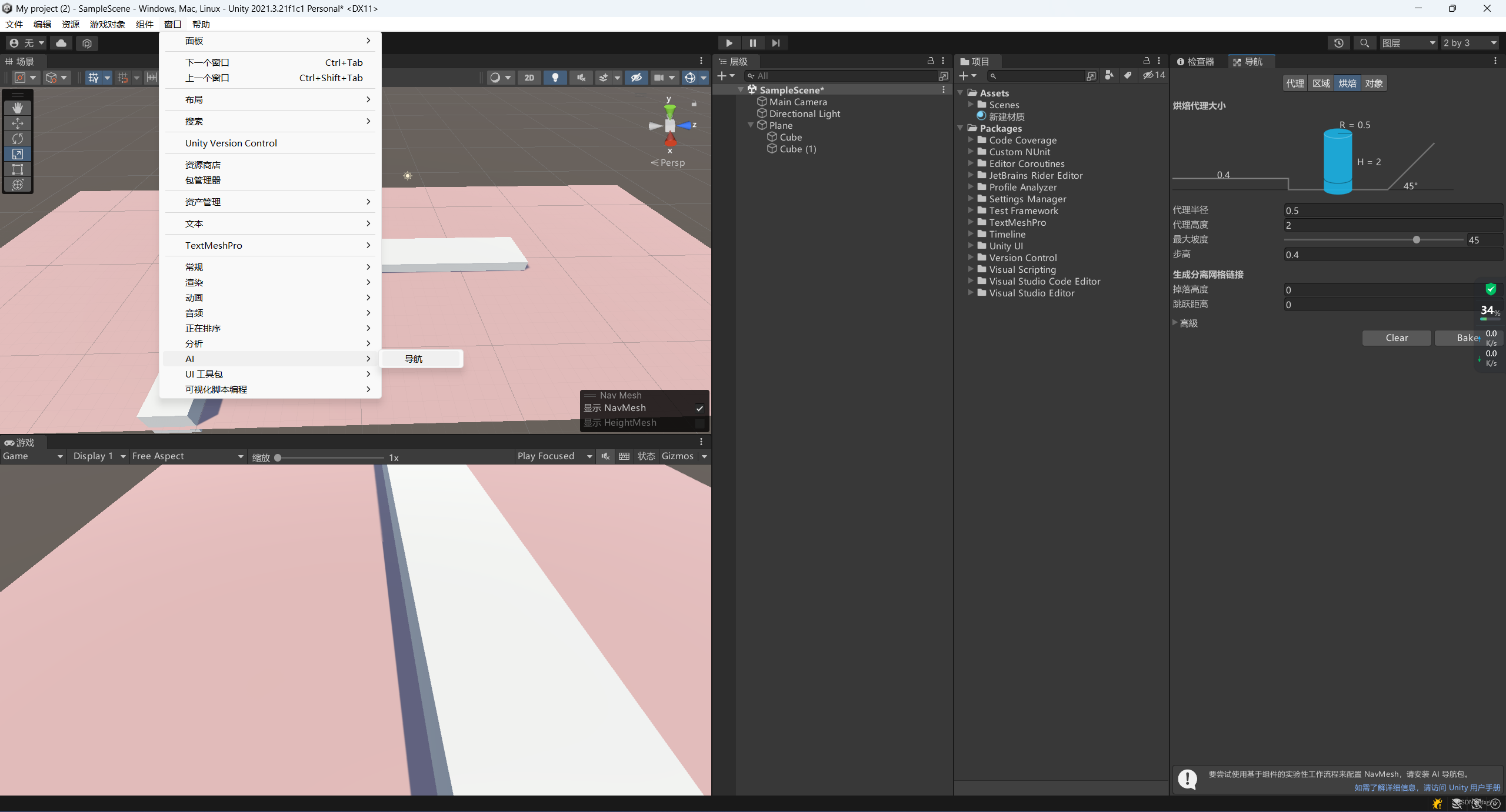
Task: Step forward one frame
Action: (776, 43)
